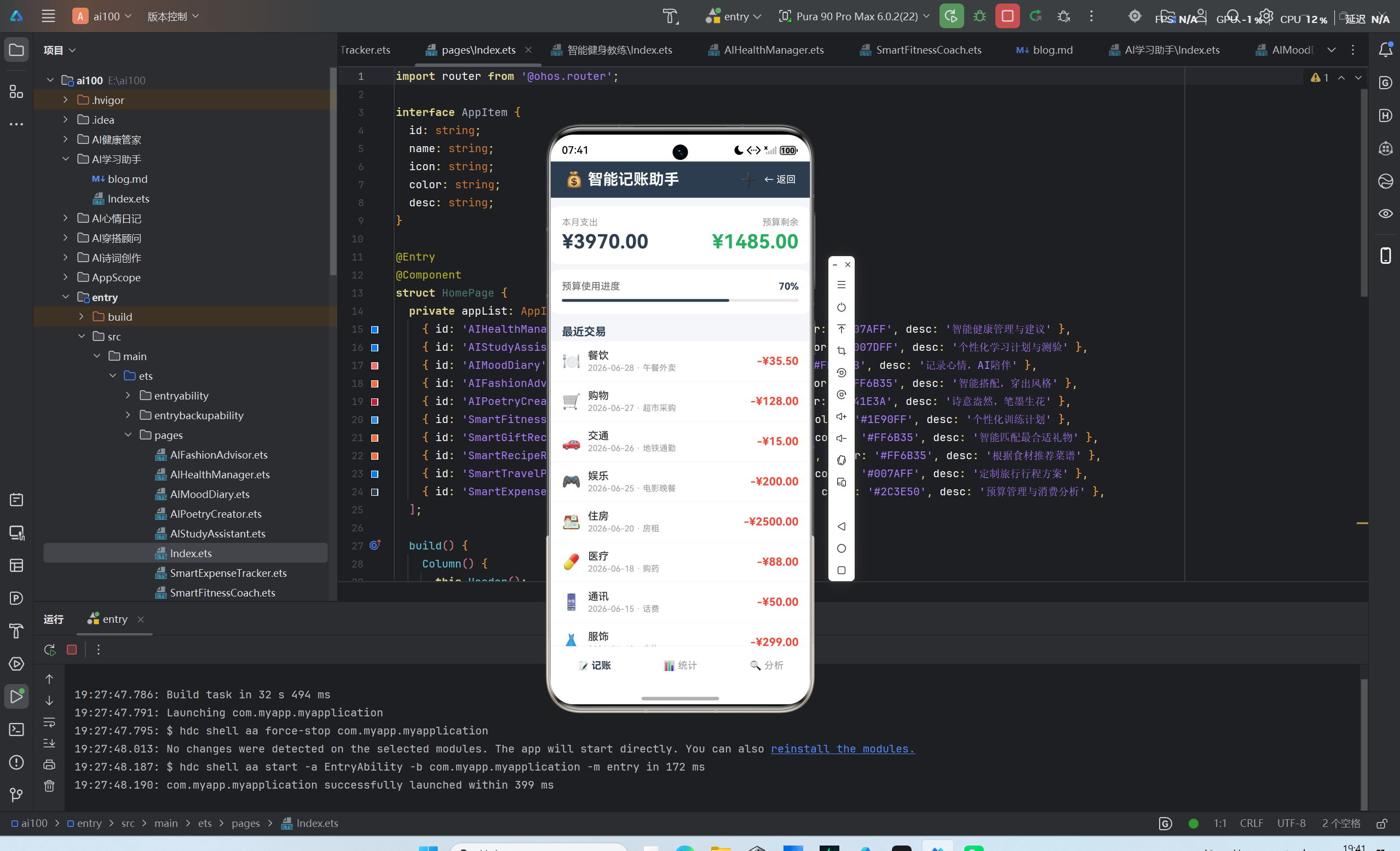Clear console output with trash icon
Screen dimensions: 1400x851
(x=49, y=786)
